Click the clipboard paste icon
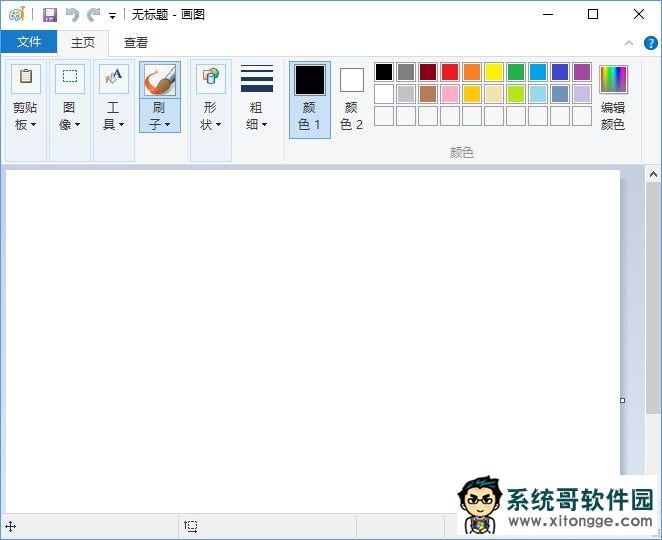 pos(26,78)
